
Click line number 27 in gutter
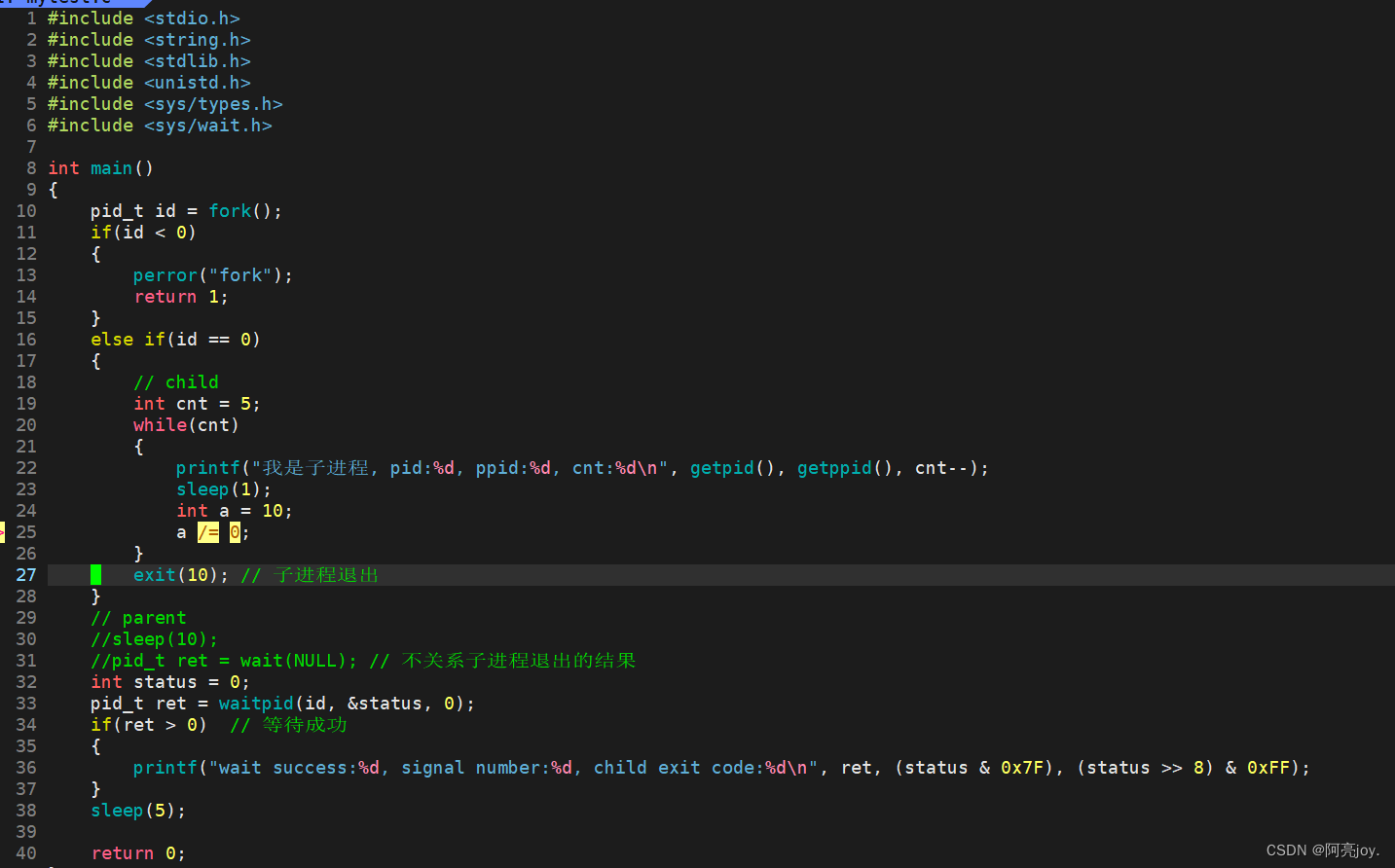26,575
